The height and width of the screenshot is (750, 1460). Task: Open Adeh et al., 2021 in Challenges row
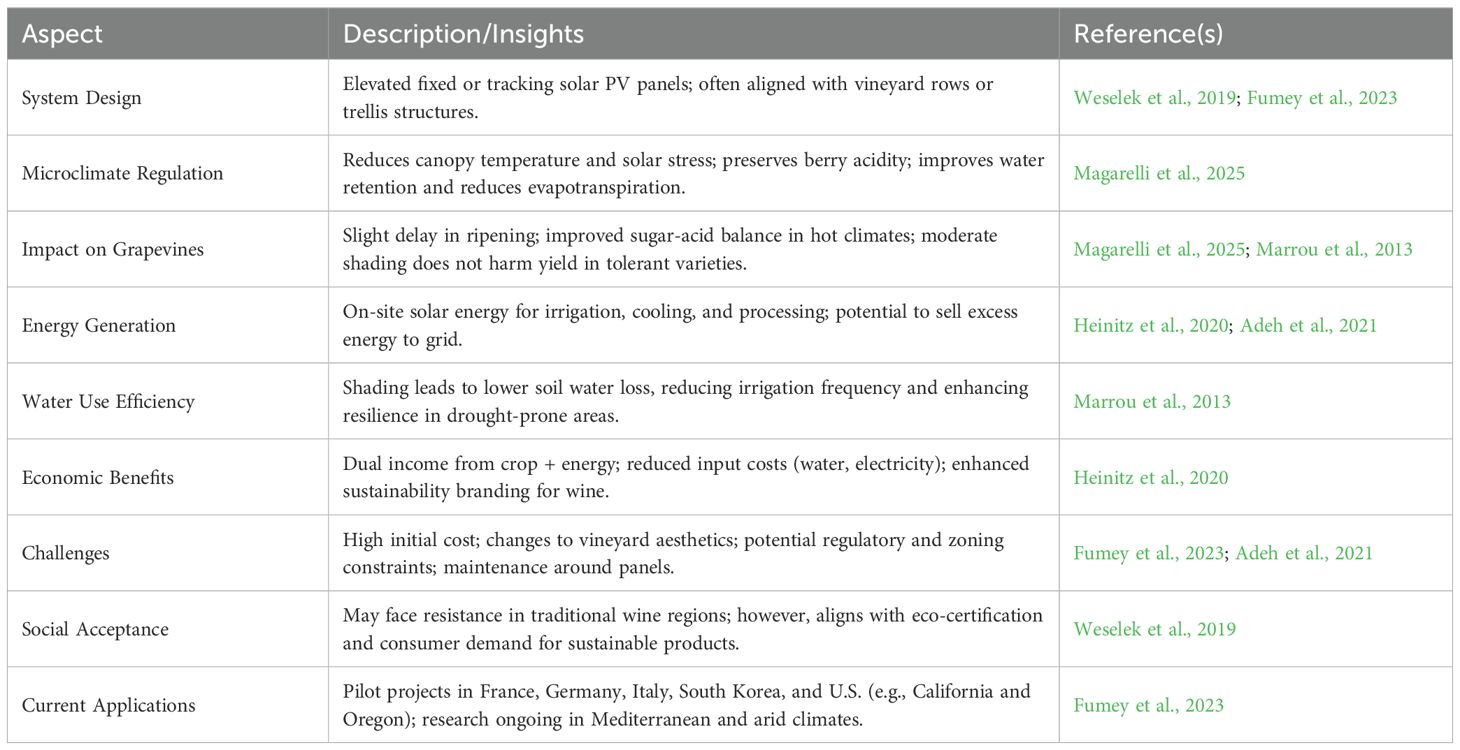click(1303, 553)
